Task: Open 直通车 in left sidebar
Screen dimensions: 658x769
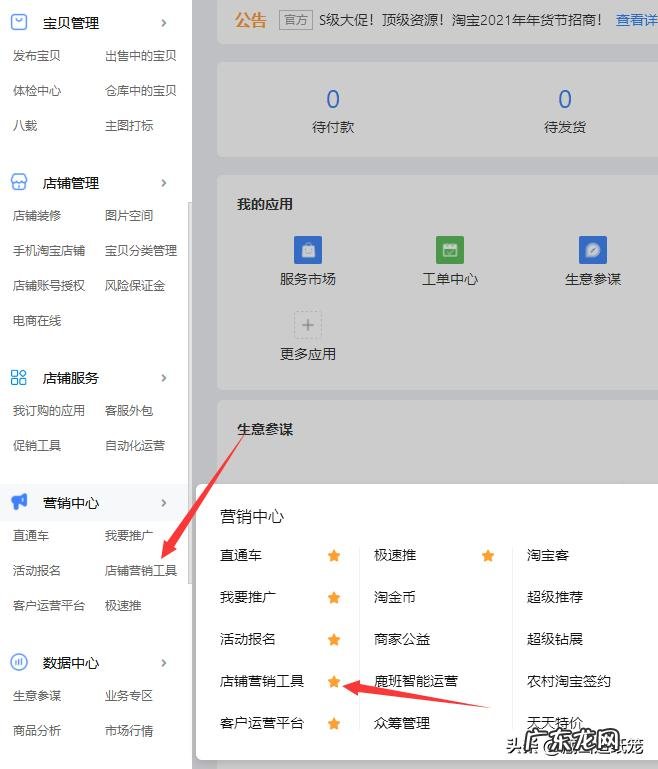Action: point(31,536)
